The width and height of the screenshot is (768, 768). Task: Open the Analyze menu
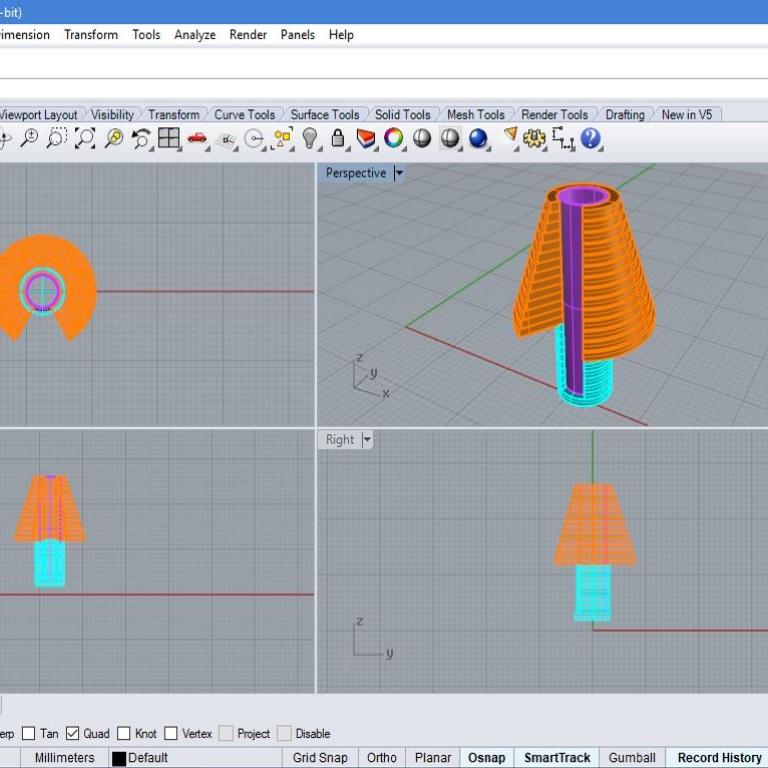(195, 35)
